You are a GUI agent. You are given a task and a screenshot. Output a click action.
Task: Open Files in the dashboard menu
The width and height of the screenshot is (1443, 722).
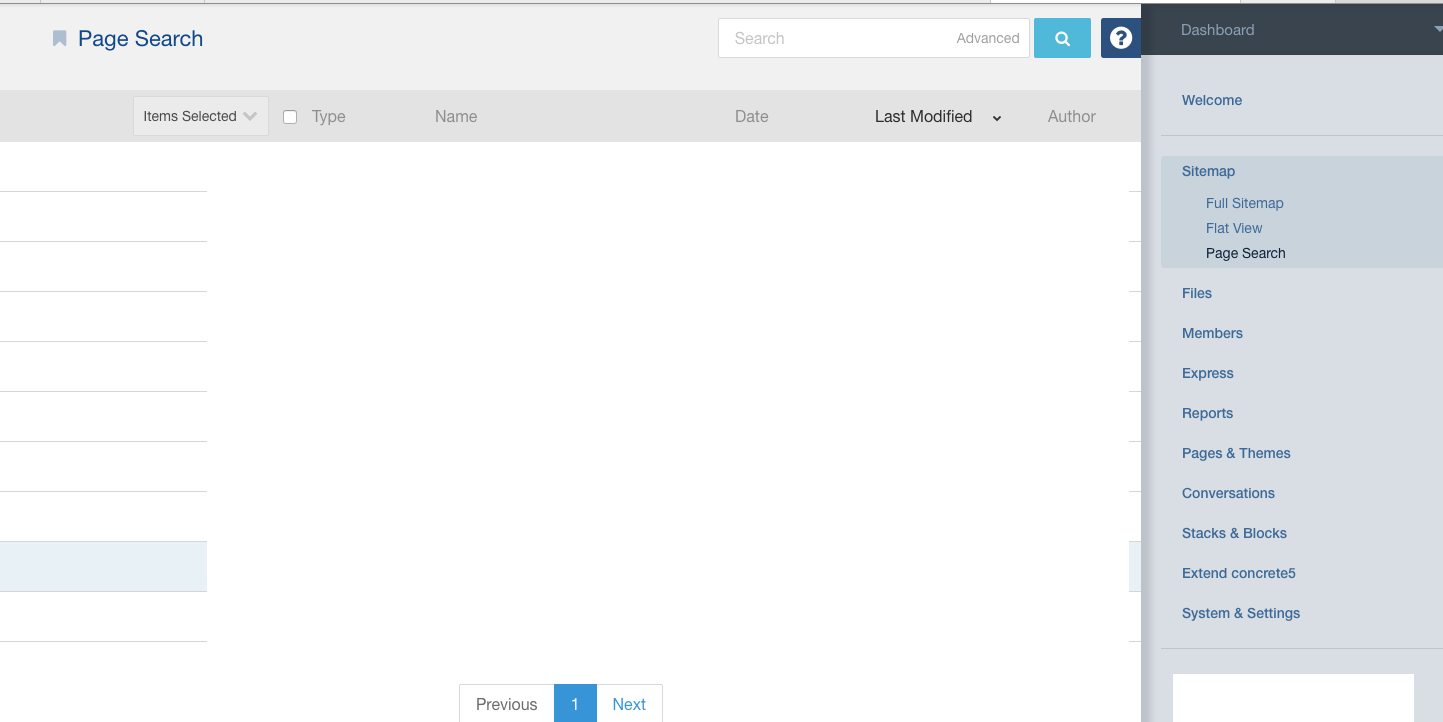tap(1197, 293)
